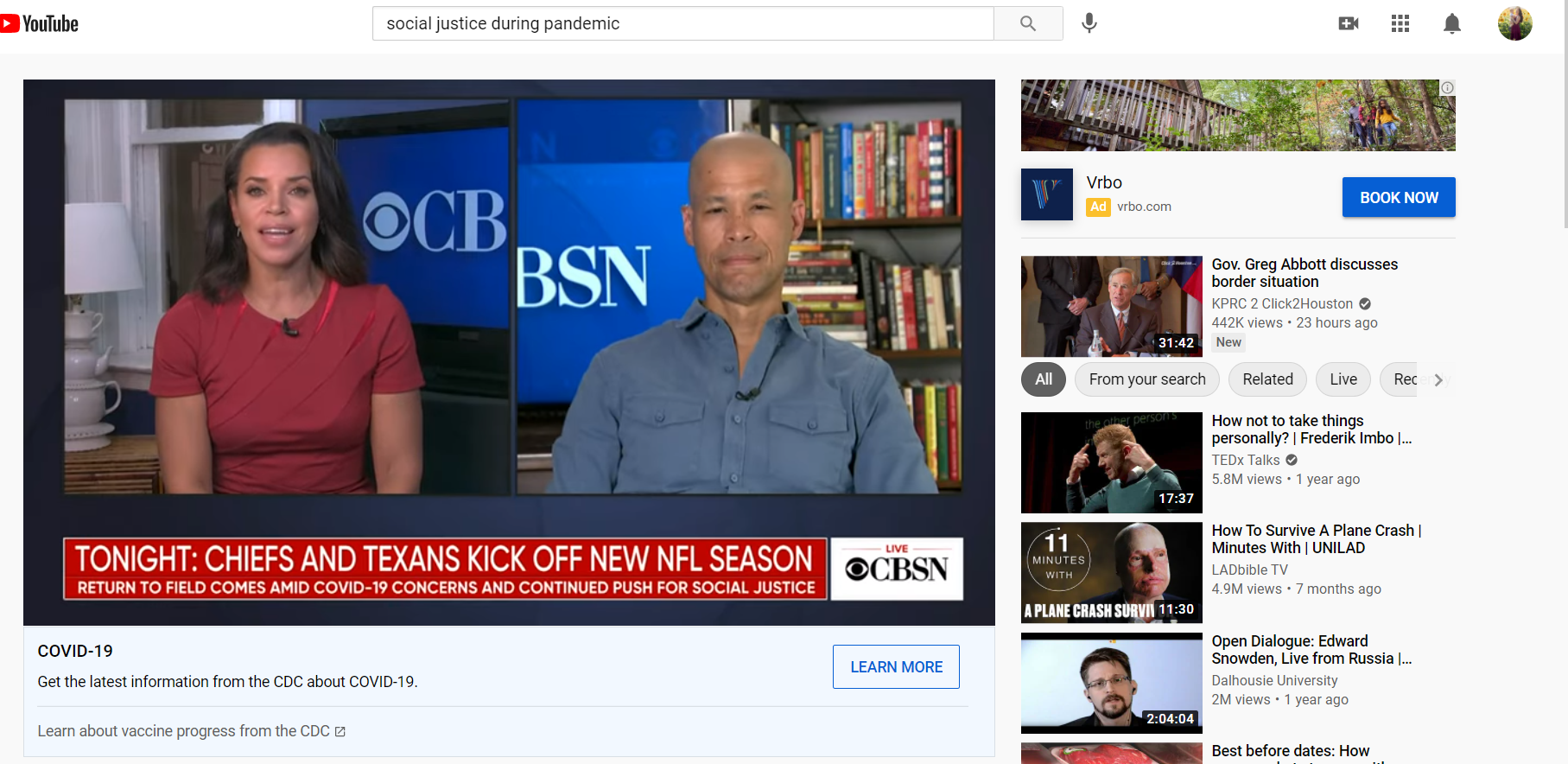Select the Related filter chip
This screenshot has height=764, width=1568.
point(1267,379)
